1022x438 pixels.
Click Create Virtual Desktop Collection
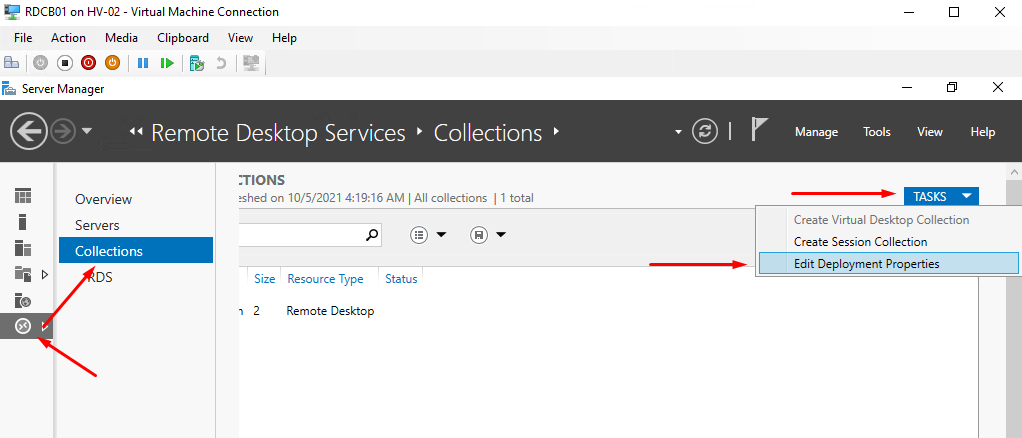point(881,220)
